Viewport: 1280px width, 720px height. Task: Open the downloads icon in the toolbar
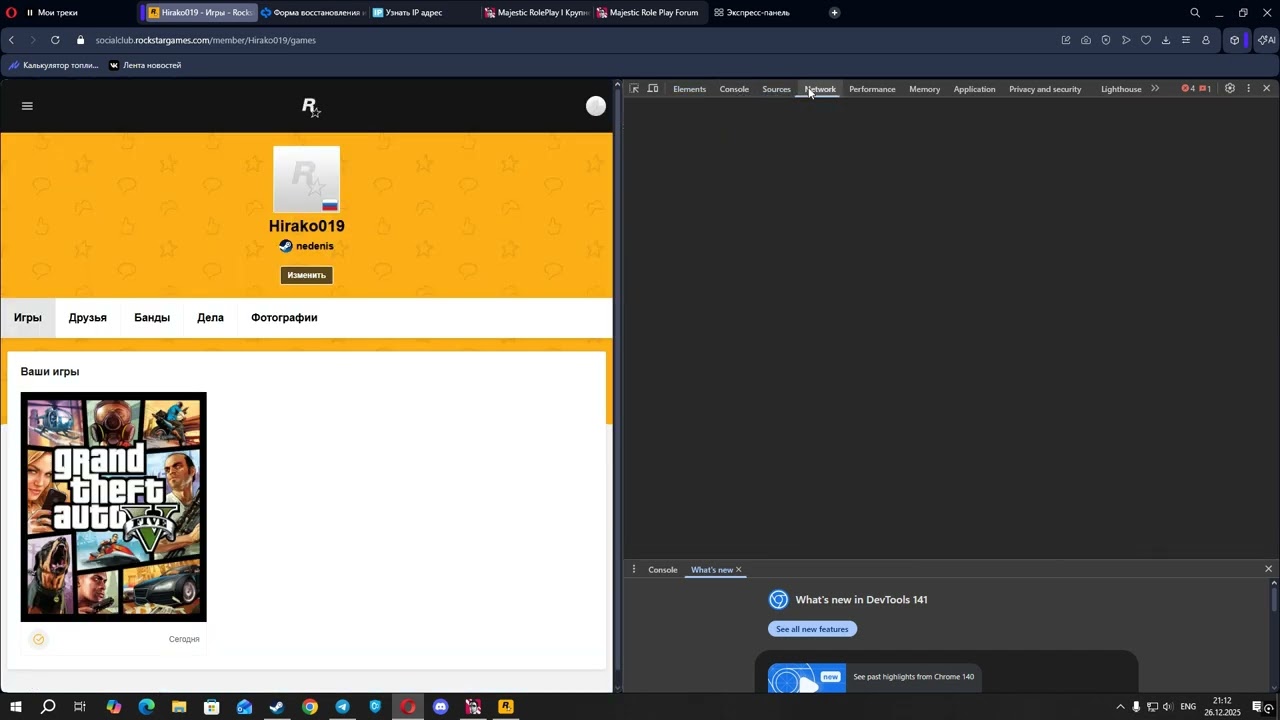click(1166, 40)
